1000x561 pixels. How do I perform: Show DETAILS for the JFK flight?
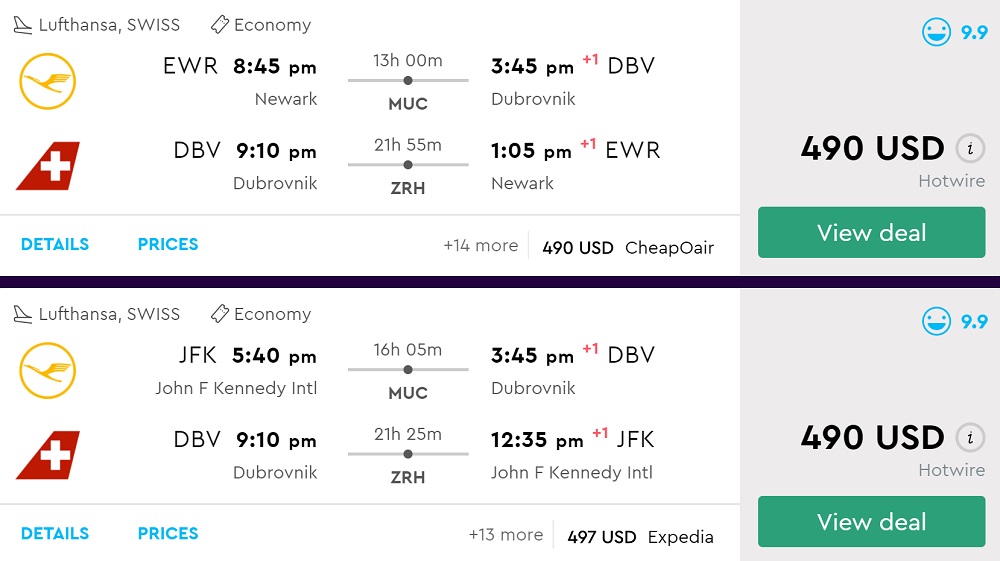coord(55,533)
